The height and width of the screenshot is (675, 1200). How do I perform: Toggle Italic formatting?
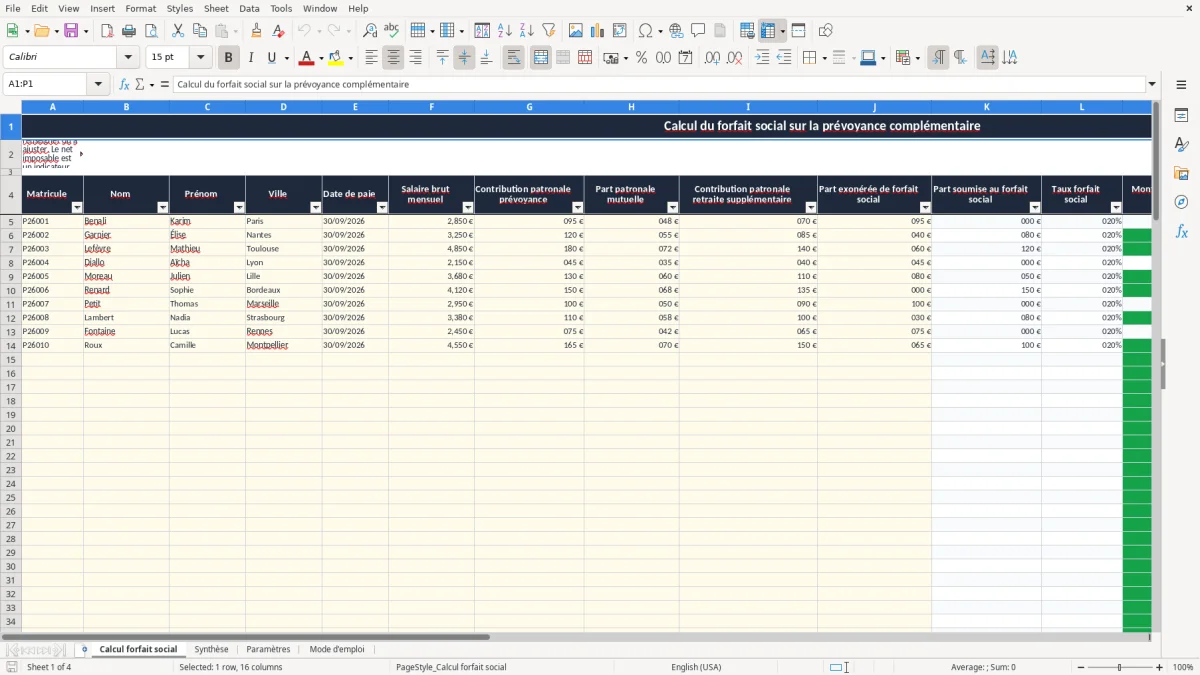(x=250, y=58)
